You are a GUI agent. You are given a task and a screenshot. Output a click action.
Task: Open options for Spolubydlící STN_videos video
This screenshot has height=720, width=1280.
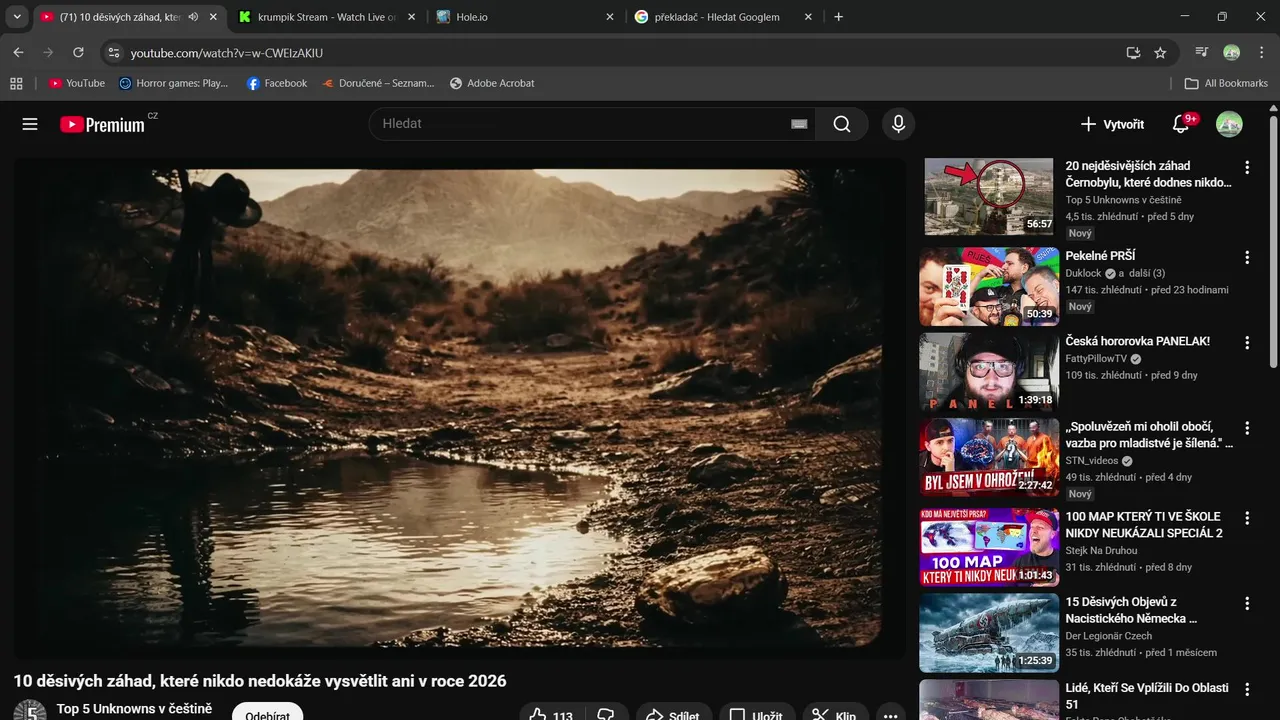click(1246, 428)
